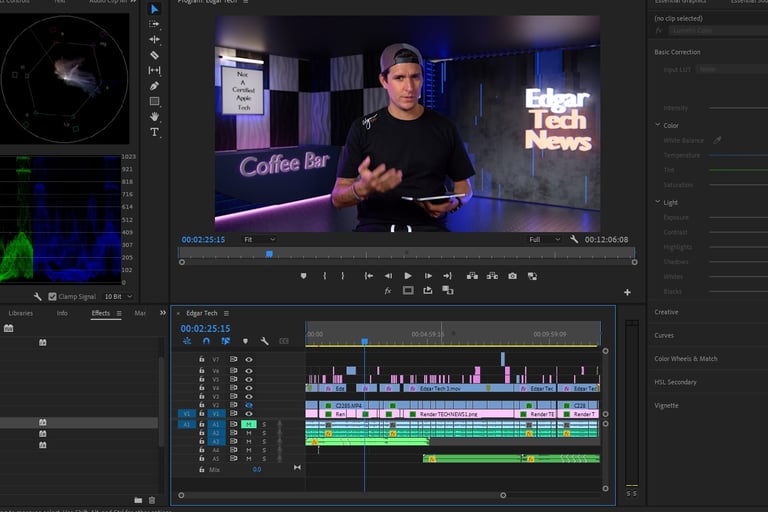Click the Mark In button
This screenshot has width=768, height=512.
324,276
